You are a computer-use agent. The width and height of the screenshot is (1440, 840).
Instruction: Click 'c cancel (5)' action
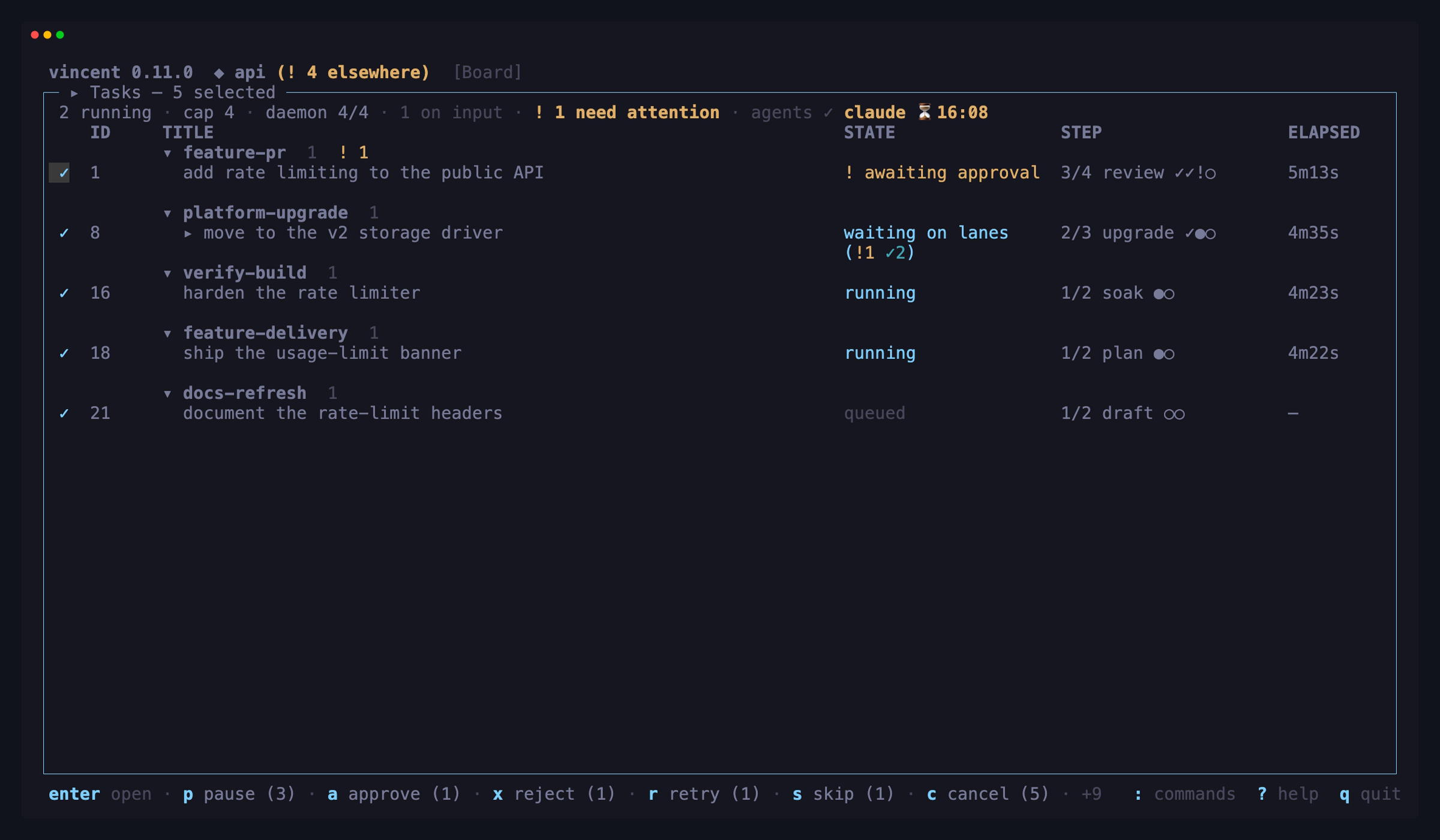point(988,794)
